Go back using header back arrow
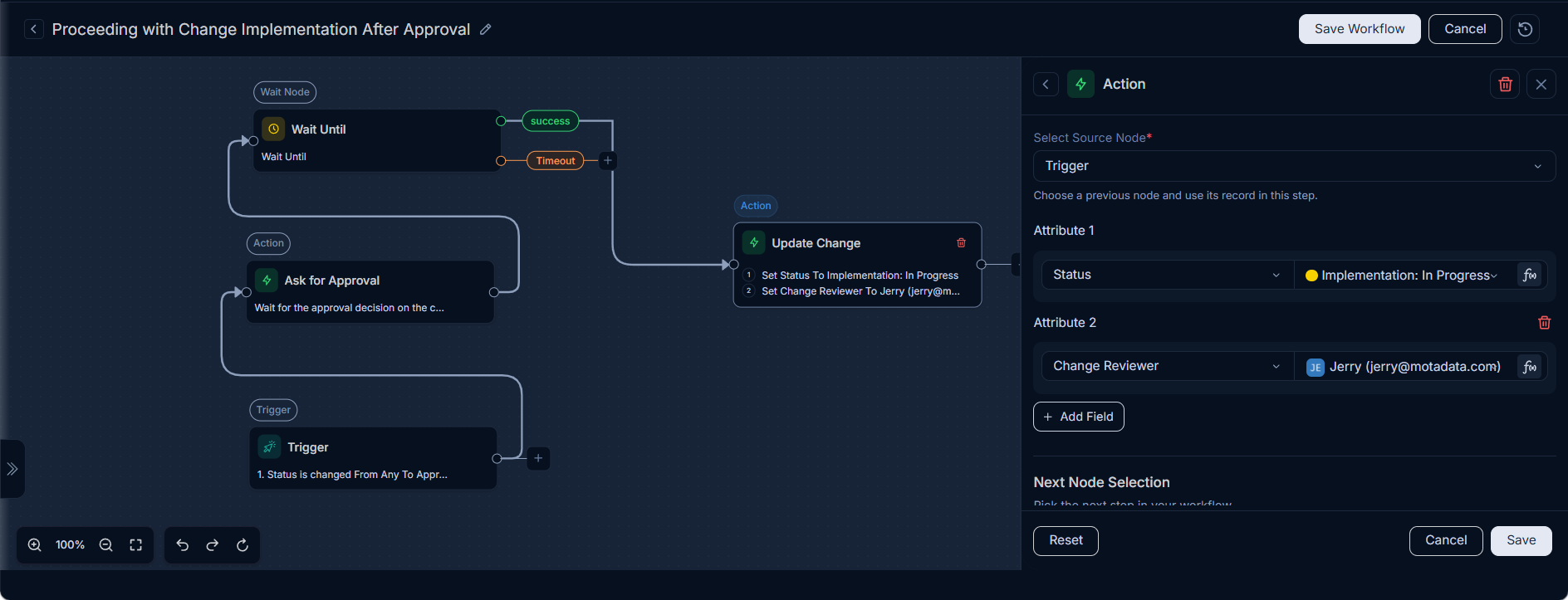1568x600 pixels. (33, 29)
